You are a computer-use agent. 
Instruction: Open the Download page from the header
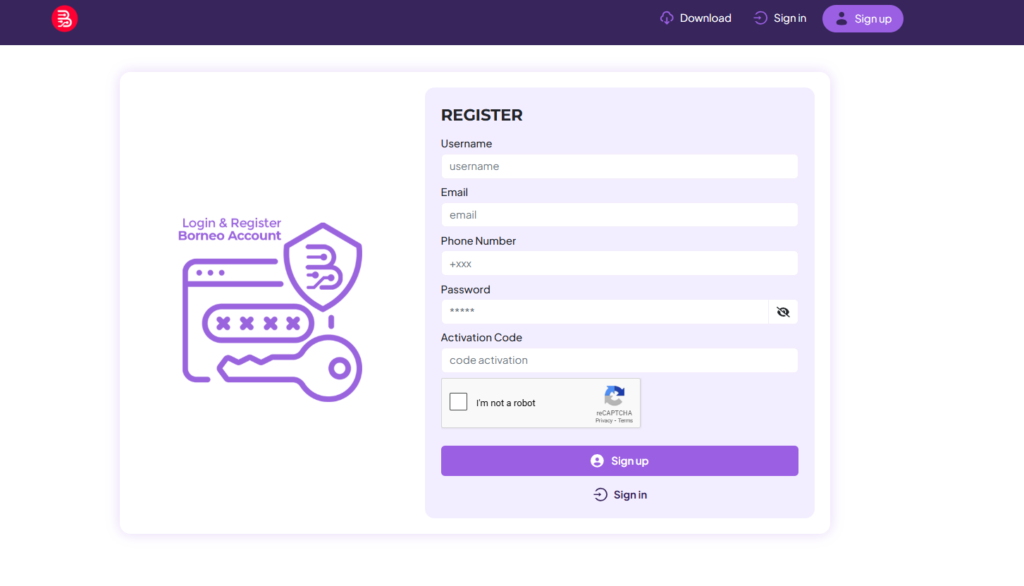point(705,18)
